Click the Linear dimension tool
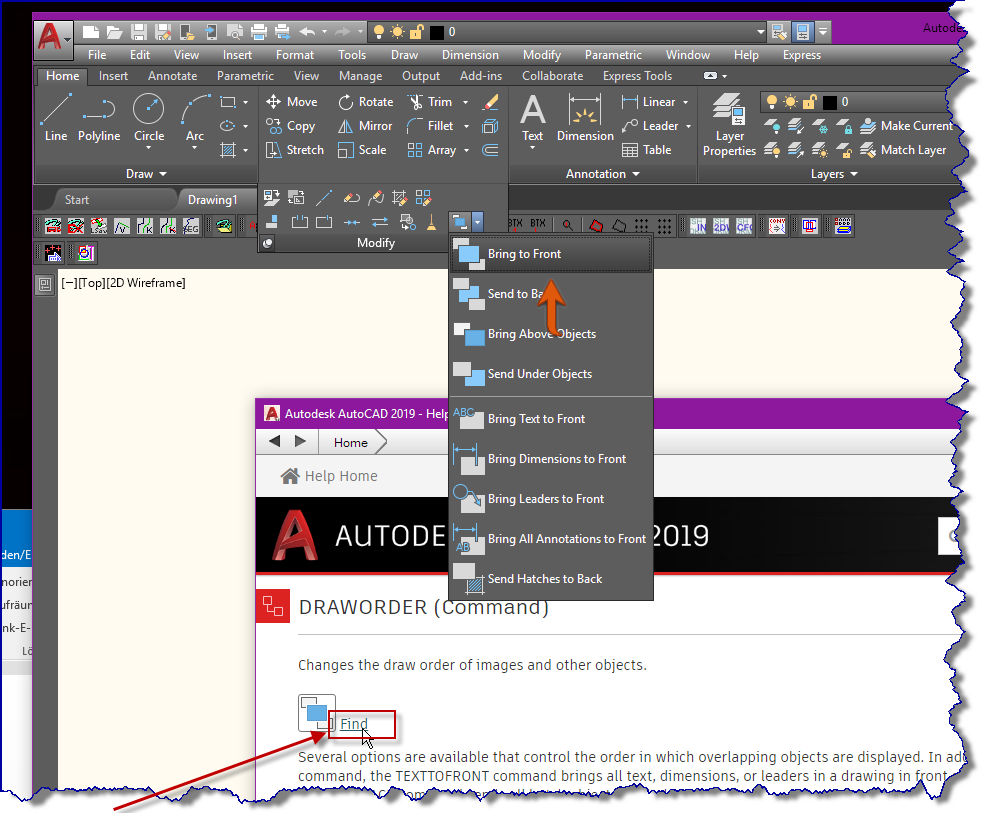This screenshot has height=813, width=982. pyautogui.click(x=648, y=101)
